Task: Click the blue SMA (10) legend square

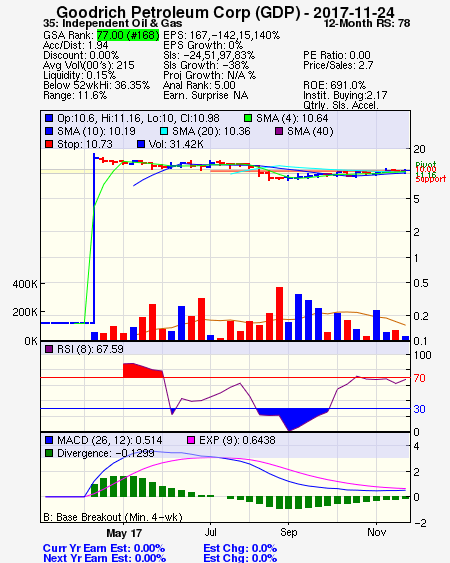Action: (49, 131)
